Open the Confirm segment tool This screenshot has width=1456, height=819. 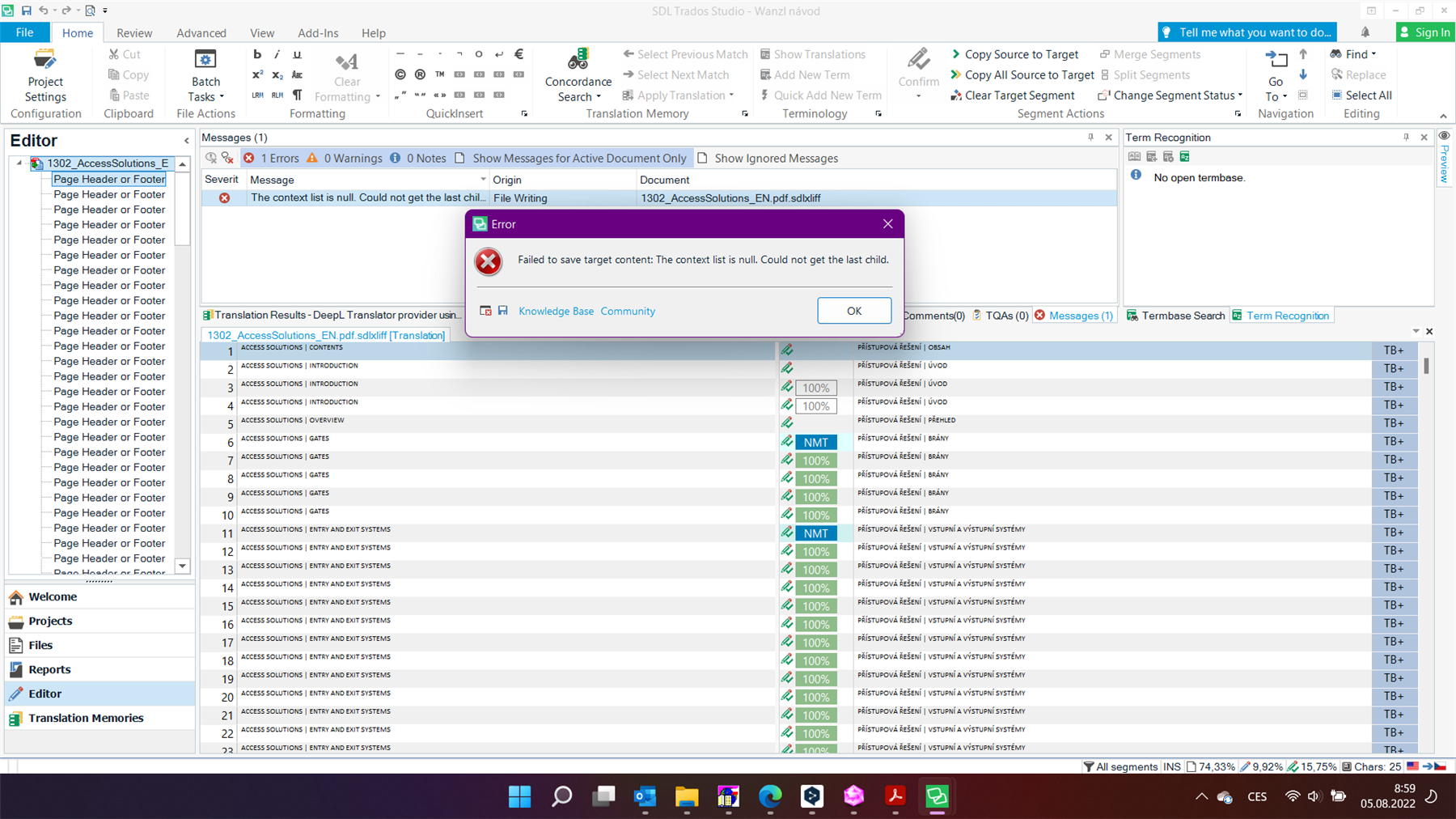tap(917, 73)
